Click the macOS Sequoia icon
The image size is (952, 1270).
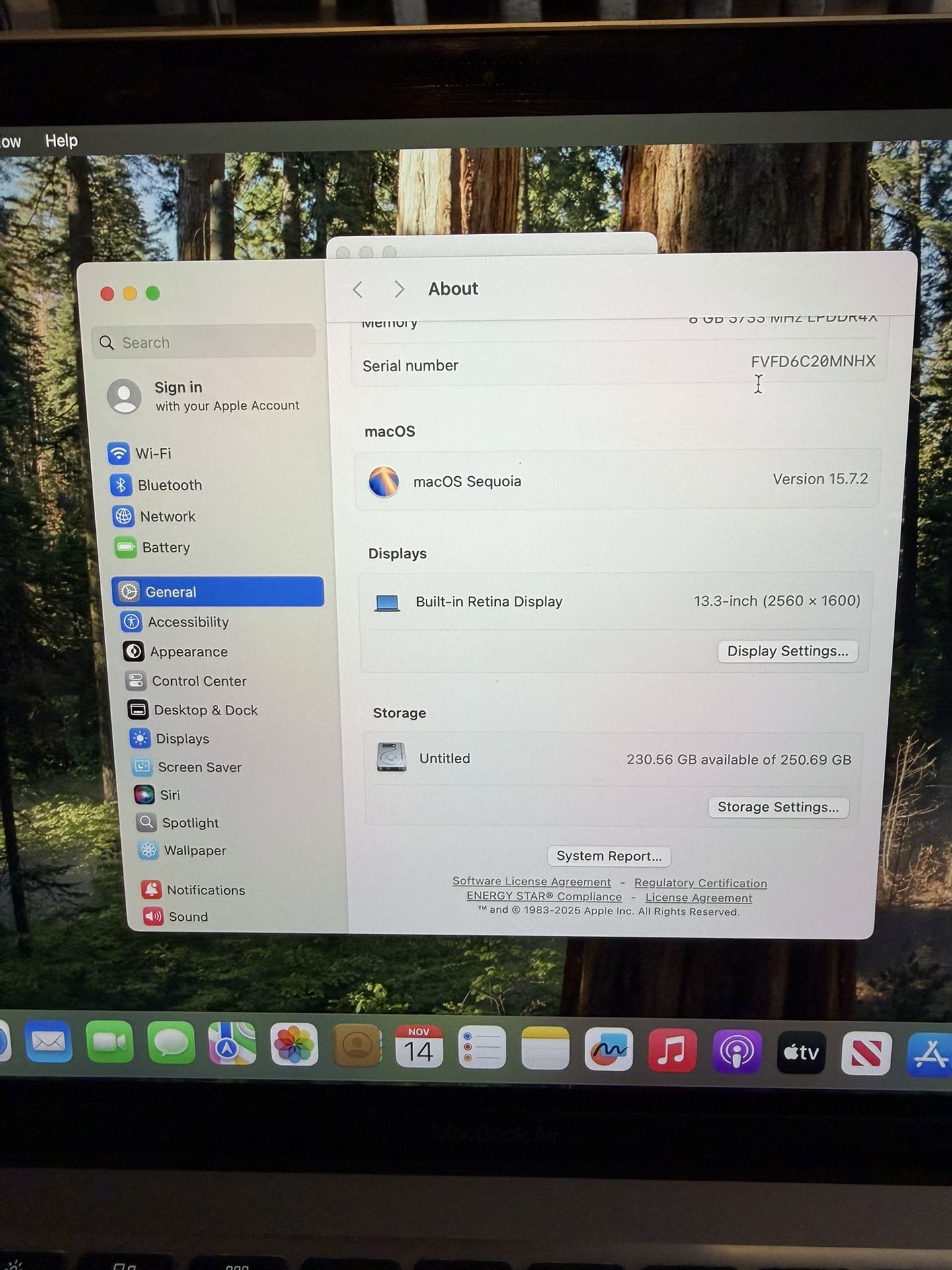383,482
